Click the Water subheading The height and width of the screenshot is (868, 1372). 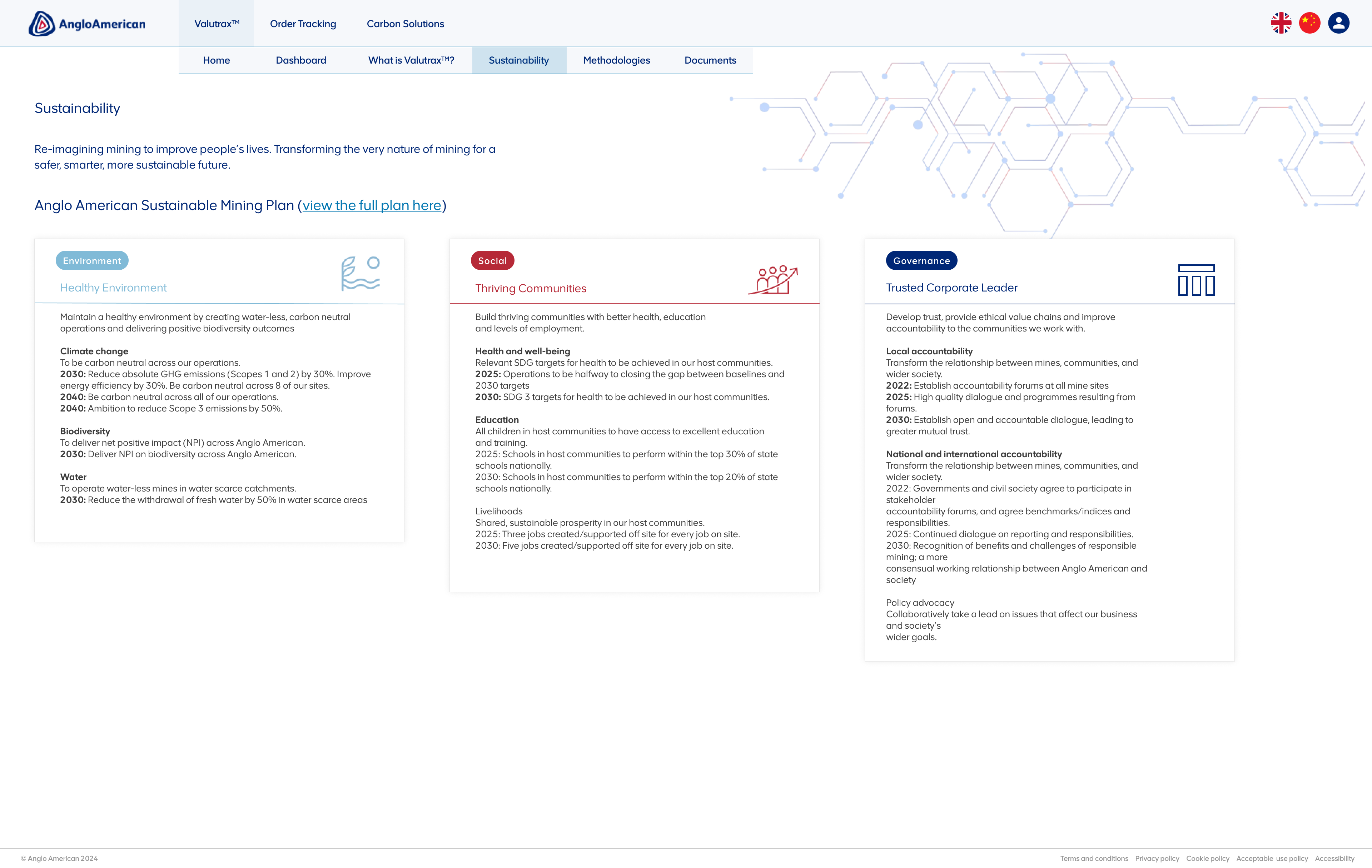[73, 477]
